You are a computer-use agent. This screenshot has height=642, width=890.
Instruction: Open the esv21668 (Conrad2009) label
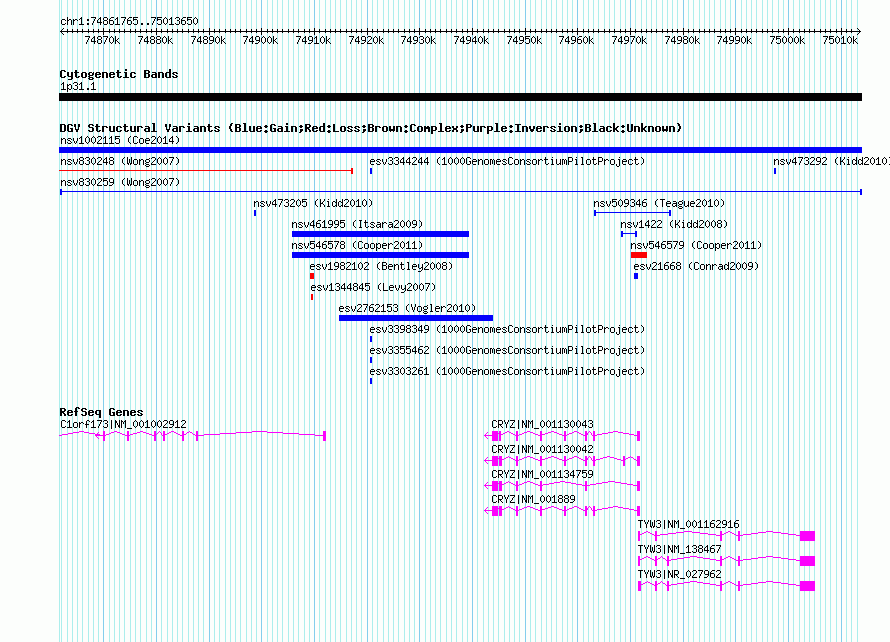(696, 266)
